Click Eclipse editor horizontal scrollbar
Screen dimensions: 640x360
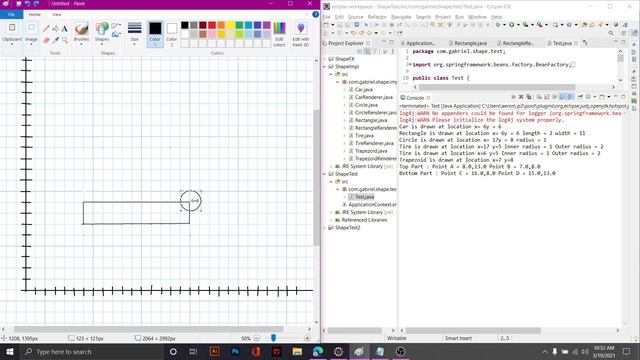[x=497, y=87]
